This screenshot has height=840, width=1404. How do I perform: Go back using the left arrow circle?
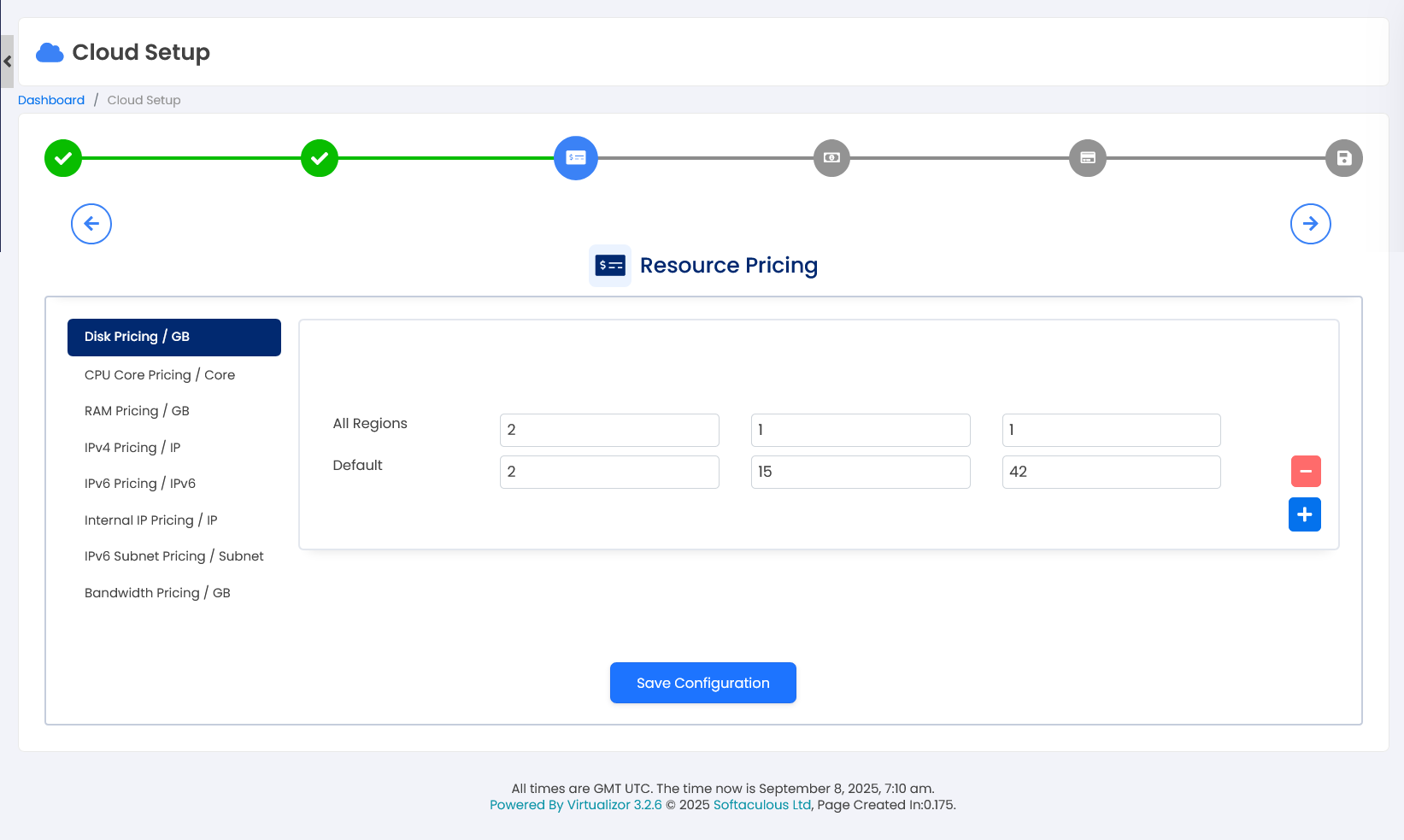coord(91,224)
